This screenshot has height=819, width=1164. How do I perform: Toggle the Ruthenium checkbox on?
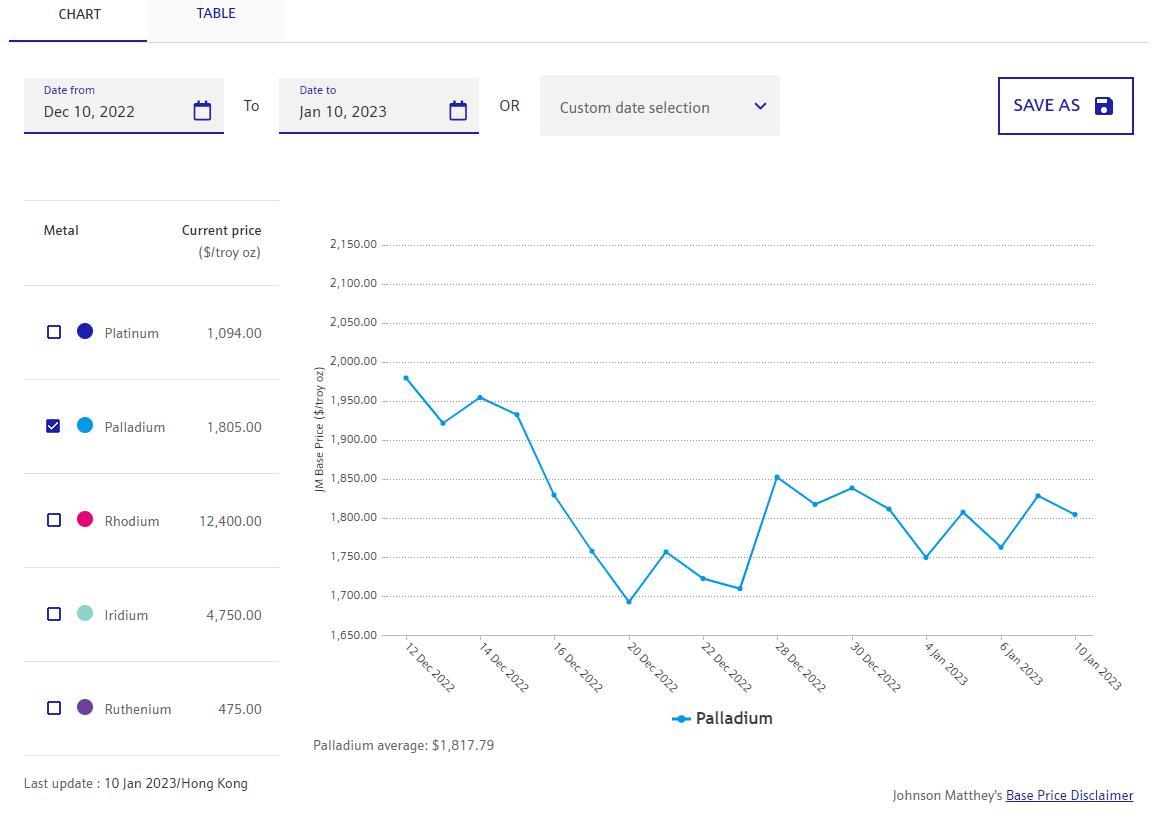click(x=54, y=708)
